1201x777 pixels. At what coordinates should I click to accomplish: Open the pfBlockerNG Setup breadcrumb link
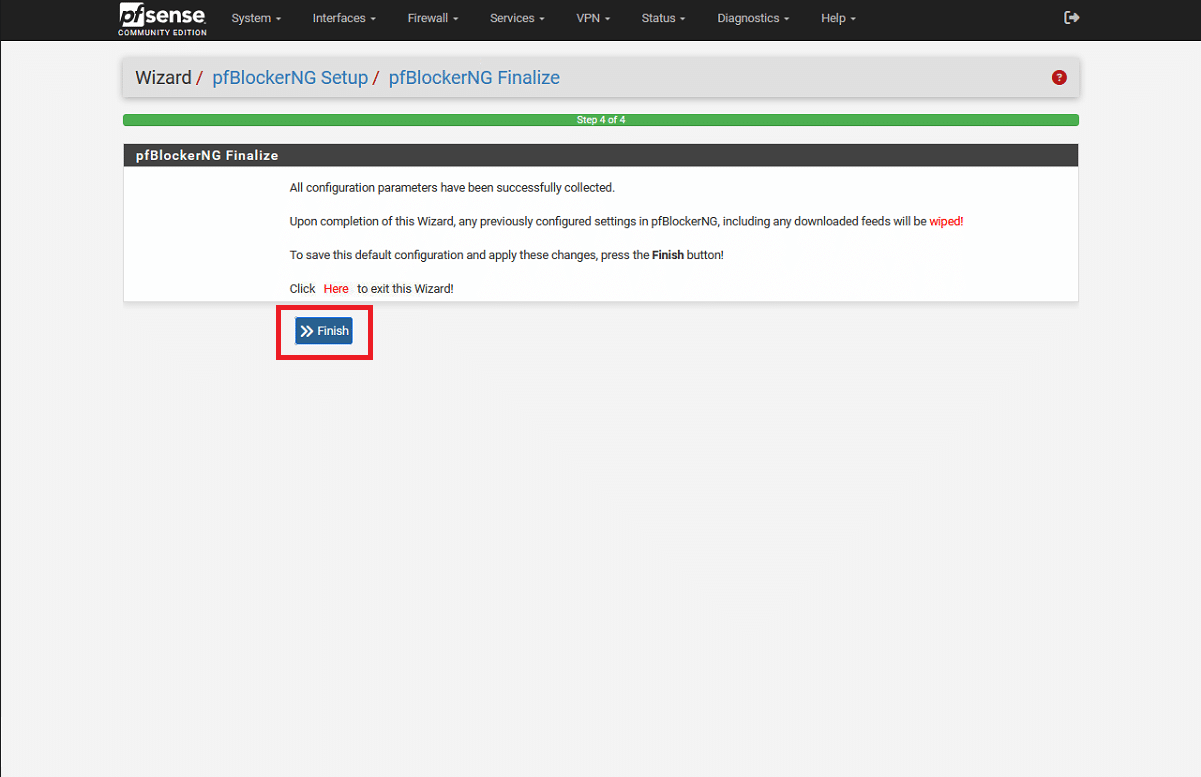[x=290, y=78]
